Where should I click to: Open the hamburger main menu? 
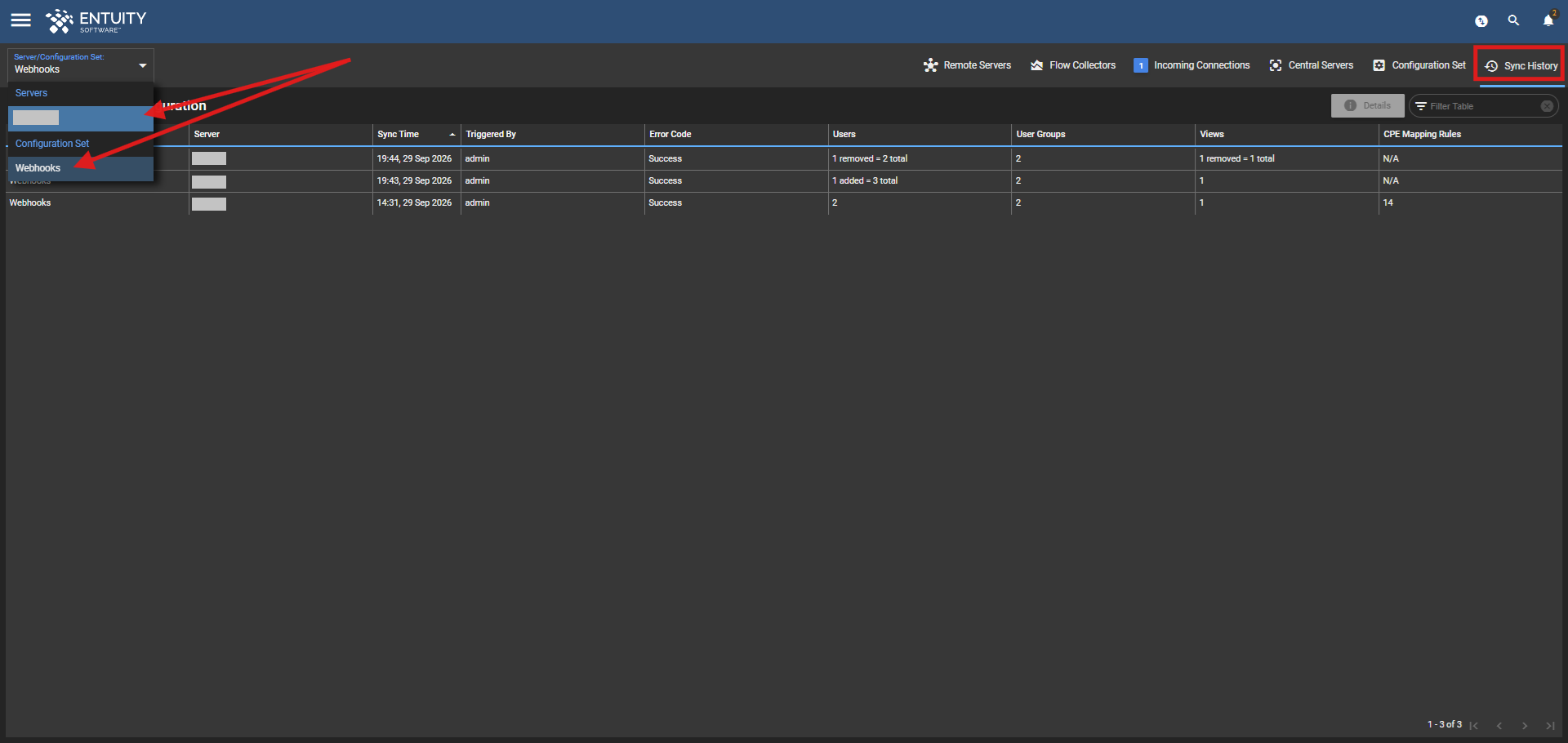pos(20,20)
